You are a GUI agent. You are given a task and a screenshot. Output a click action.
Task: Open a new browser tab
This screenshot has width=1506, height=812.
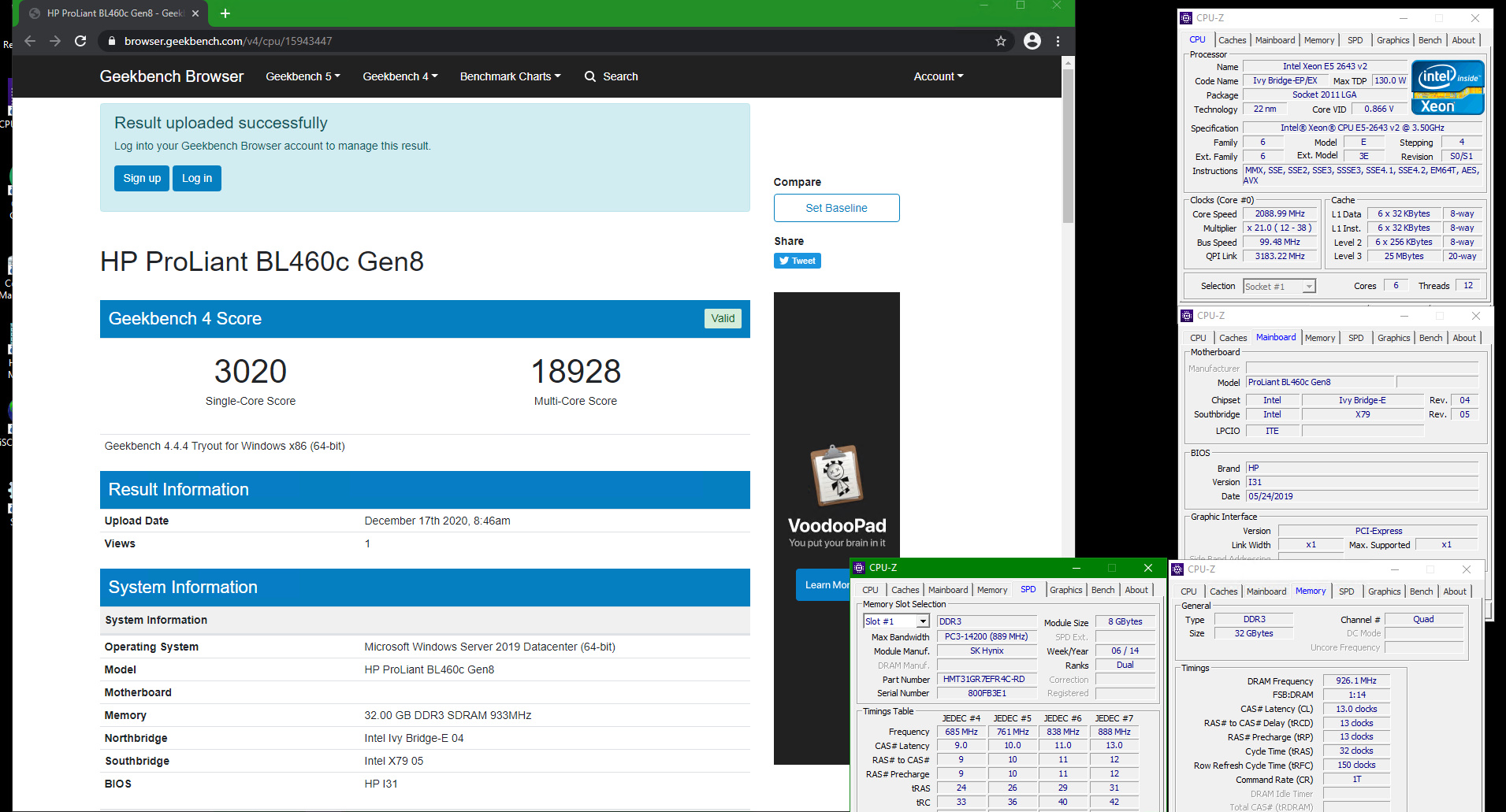225,13
